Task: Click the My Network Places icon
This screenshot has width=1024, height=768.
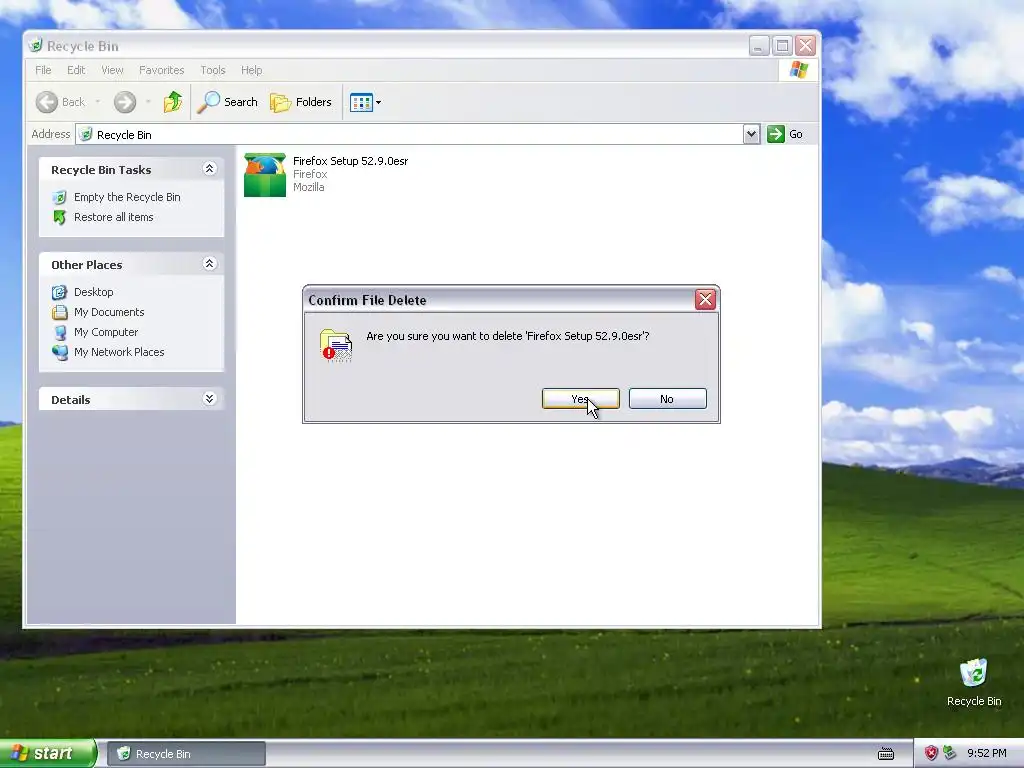Action: pyautogui.click(x=59, y=352)
